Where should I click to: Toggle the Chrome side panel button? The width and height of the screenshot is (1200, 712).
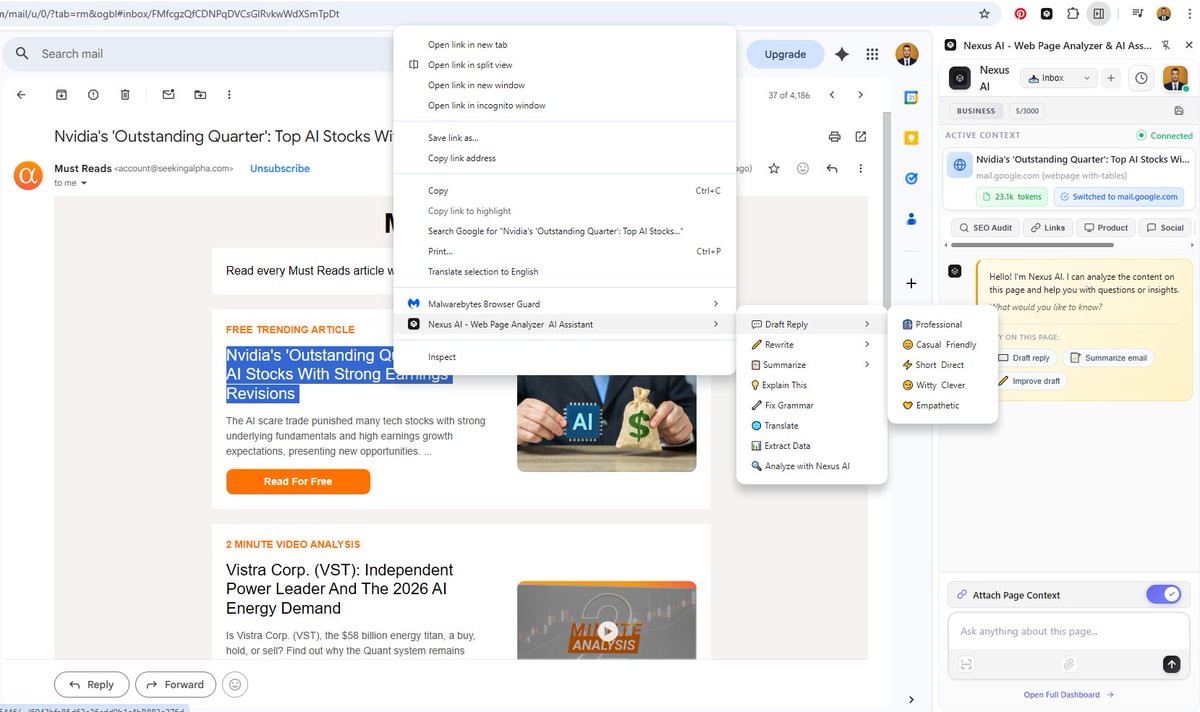coord(1099,14)
